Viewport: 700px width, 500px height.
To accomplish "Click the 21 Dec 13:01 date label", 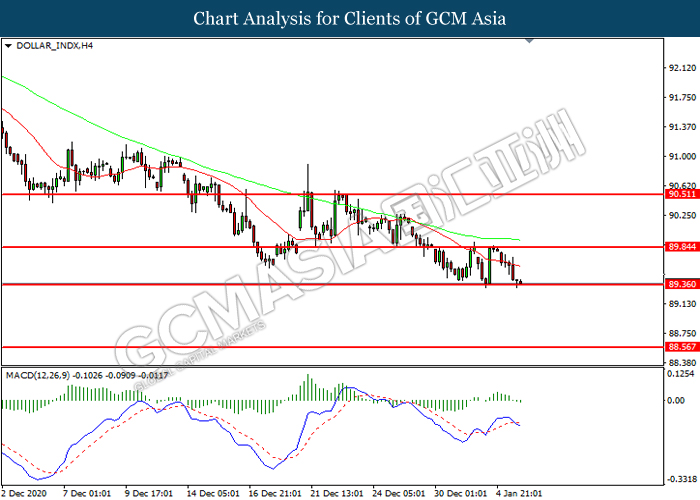I will point(337,493).
